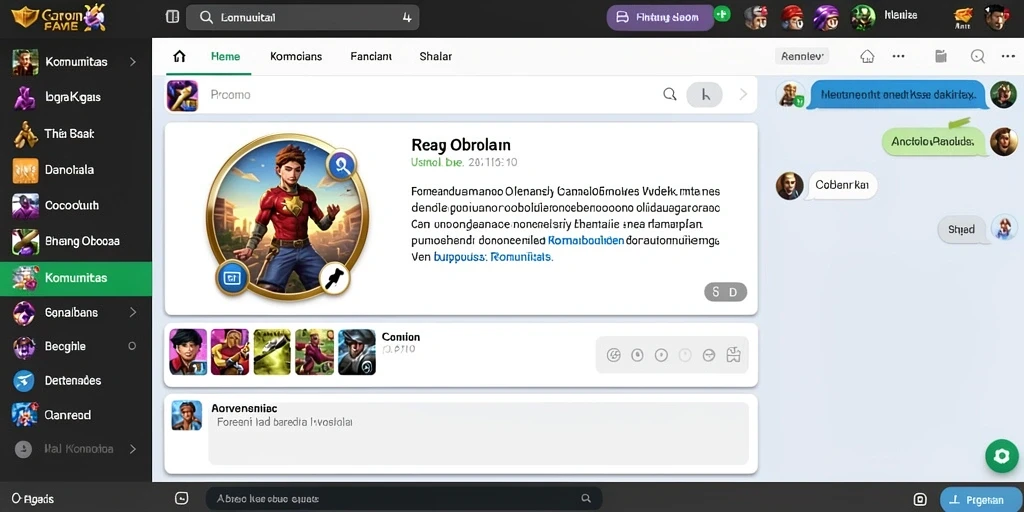The height and width of the screenshot is (512, 1024).
Task: Click the blue card badge on portrait
Action: [232, 278]
